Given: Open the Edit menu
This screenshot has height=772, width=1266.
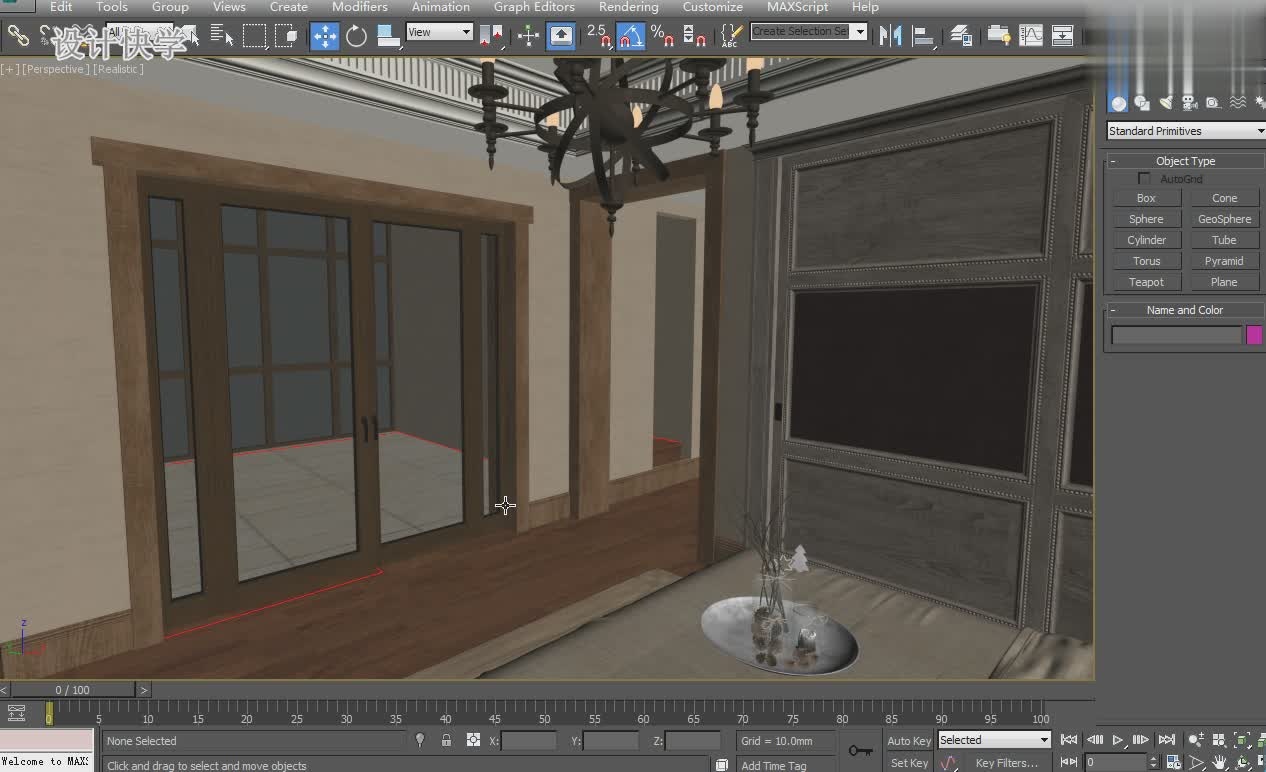Looking at the screenshot, I should point(61,7).
